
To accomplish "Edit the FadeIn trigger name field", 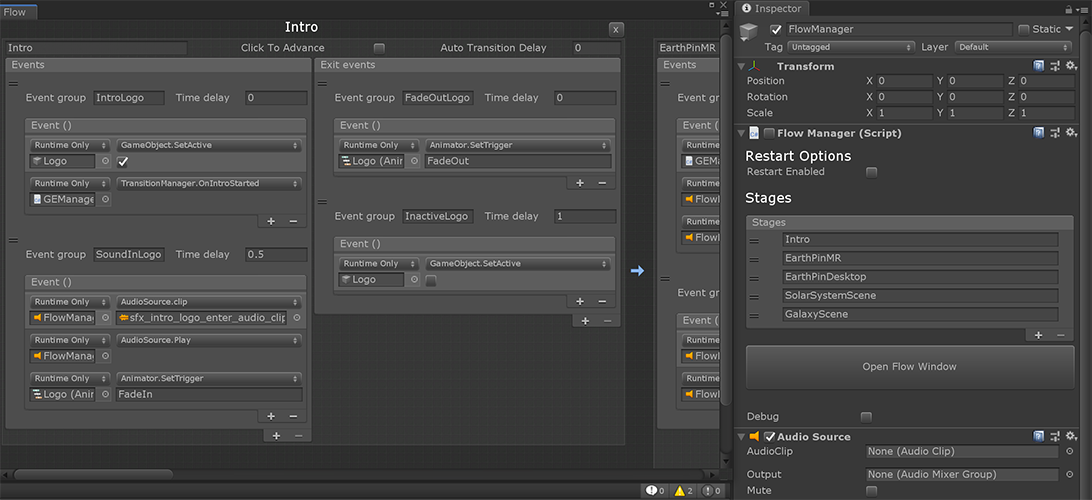I will [209, 394].
